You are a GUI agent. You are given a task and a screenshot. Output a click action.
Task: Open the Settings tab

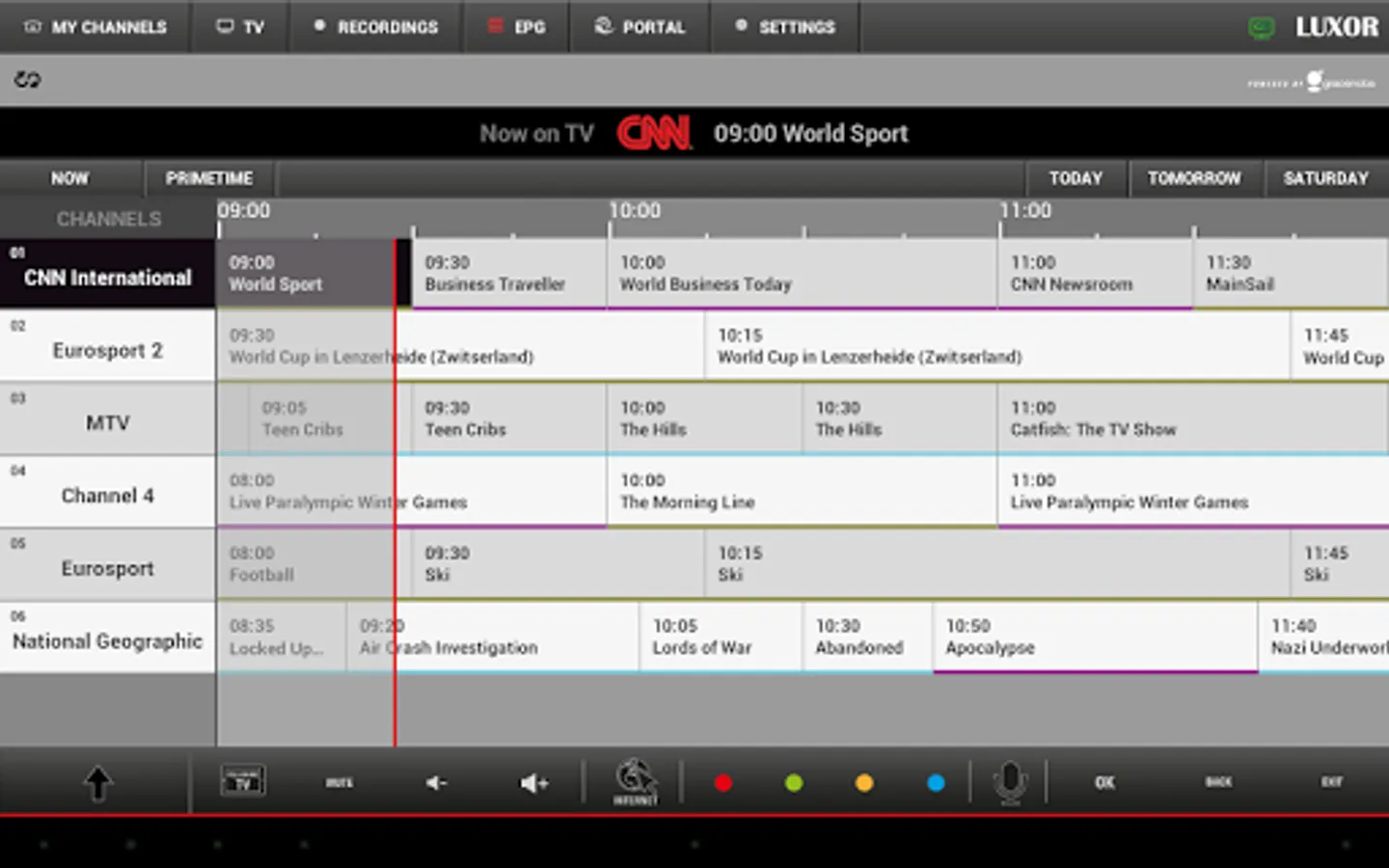785,27
